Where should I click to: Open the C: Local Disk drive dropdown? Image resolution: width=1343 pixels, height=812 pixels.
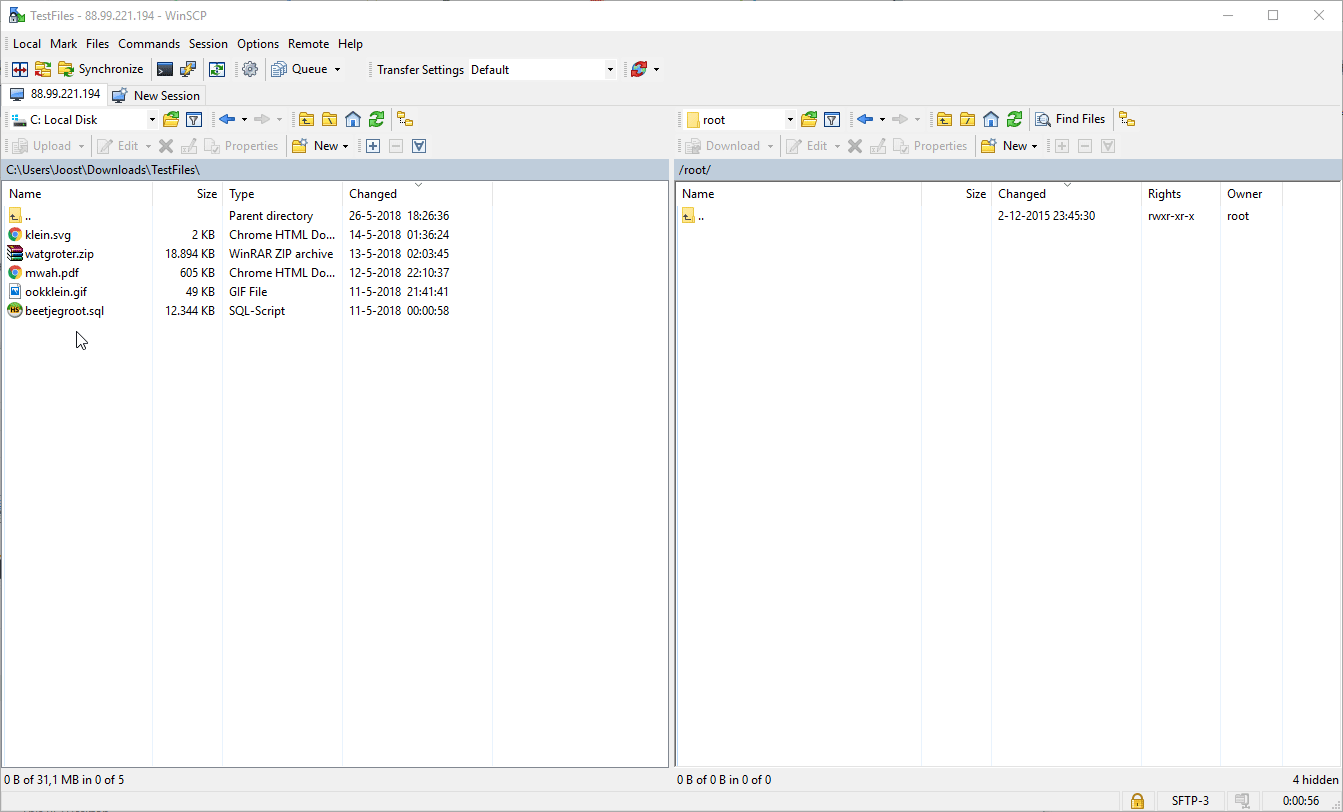(x=152, y=120)
